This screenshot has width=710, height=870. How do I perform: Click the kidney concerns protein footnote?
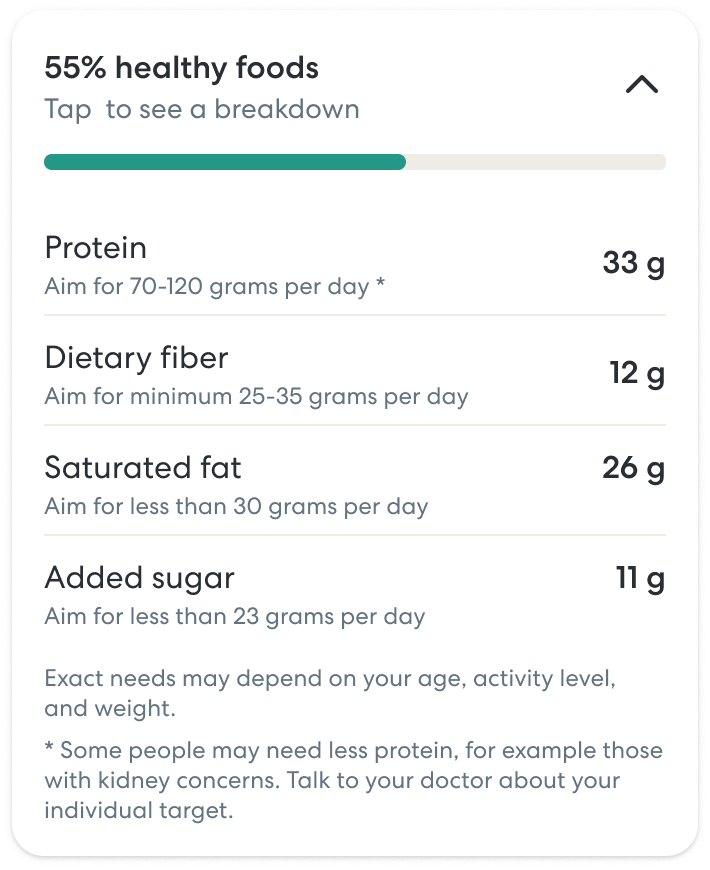click(352, 780)
